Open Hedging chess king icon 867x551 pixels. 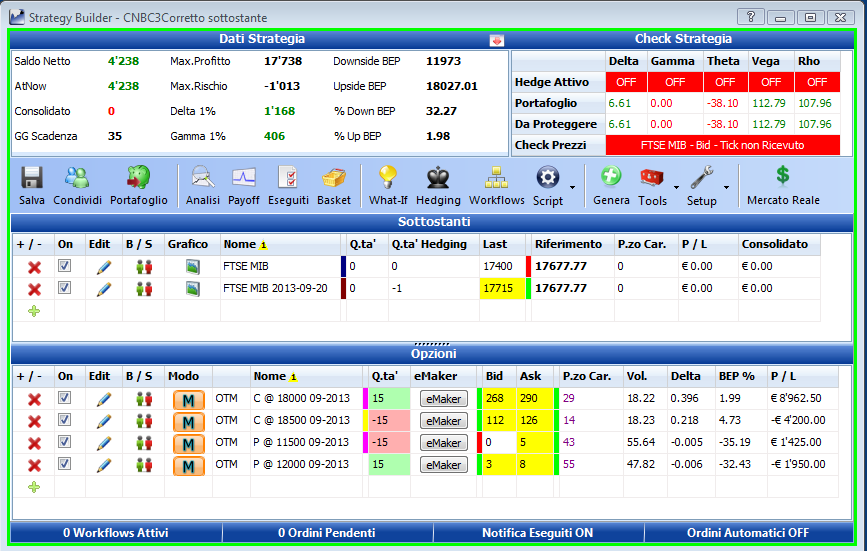pos(438,178)
